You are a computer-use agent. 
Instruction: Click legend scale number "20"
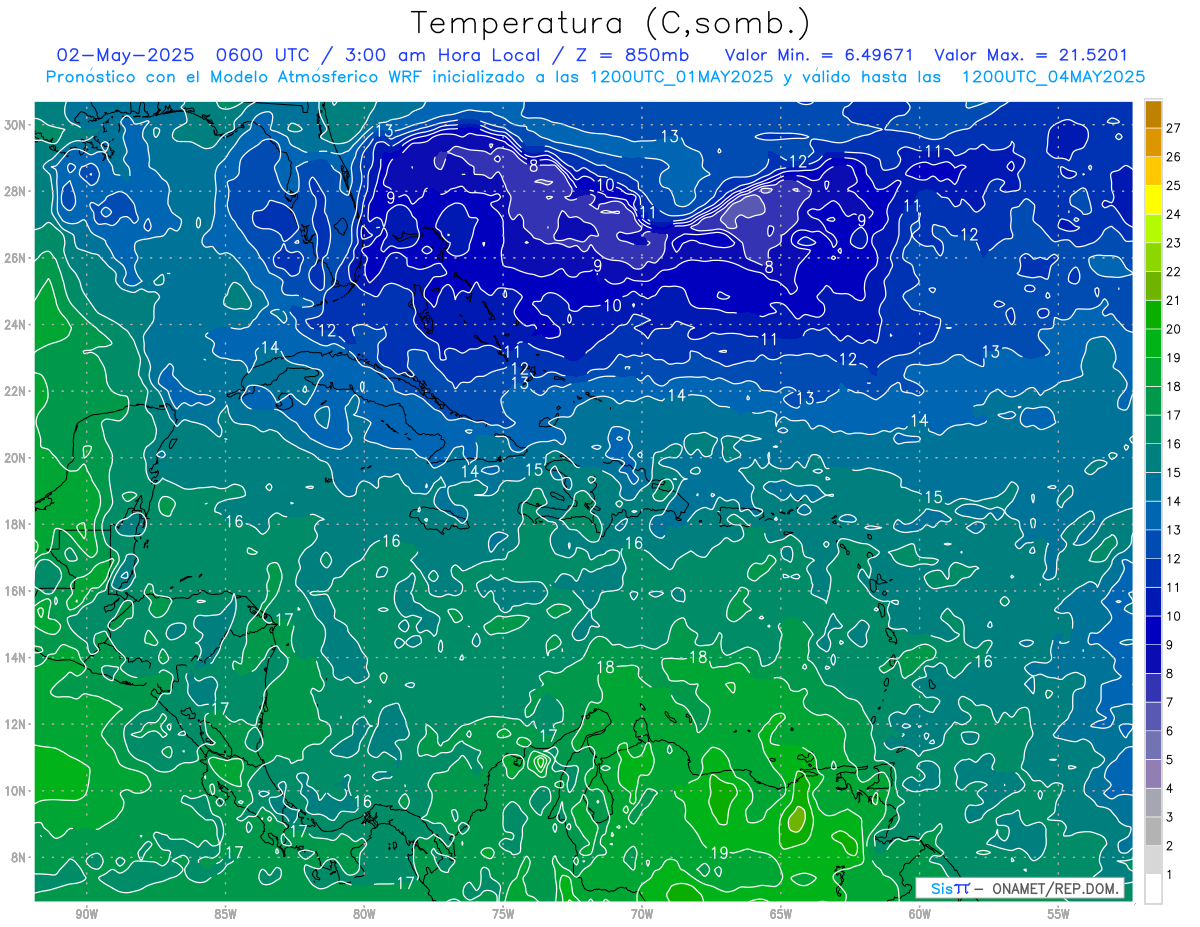(x=1174, y=329)
